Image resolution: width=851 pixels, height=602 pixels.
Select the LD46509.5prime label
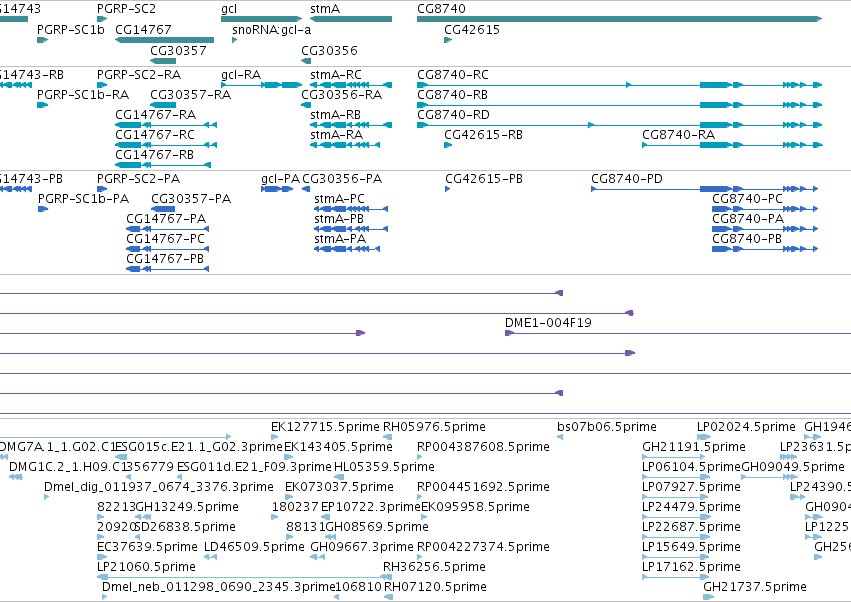coord(254,547)
